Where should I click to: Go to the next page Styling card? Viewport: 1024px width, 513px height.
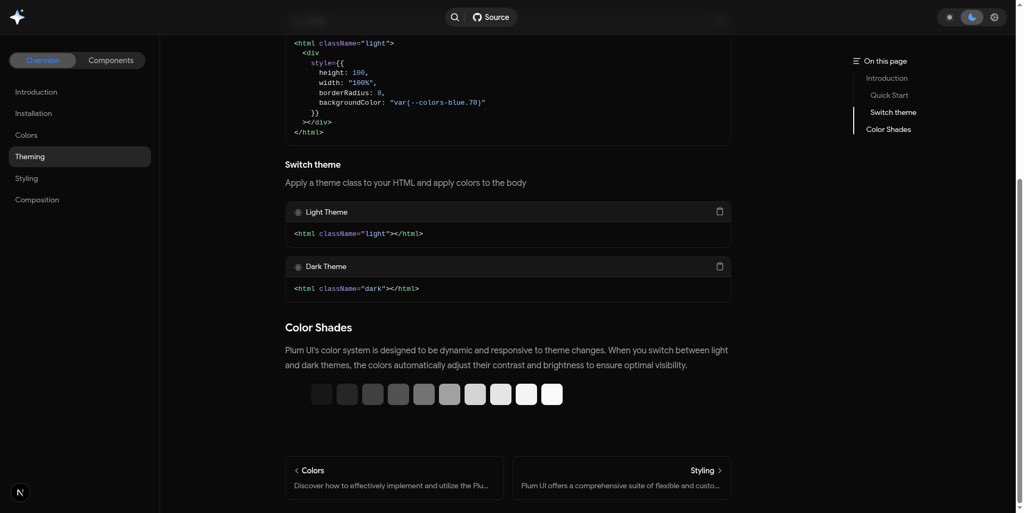[x=622, y=478]
